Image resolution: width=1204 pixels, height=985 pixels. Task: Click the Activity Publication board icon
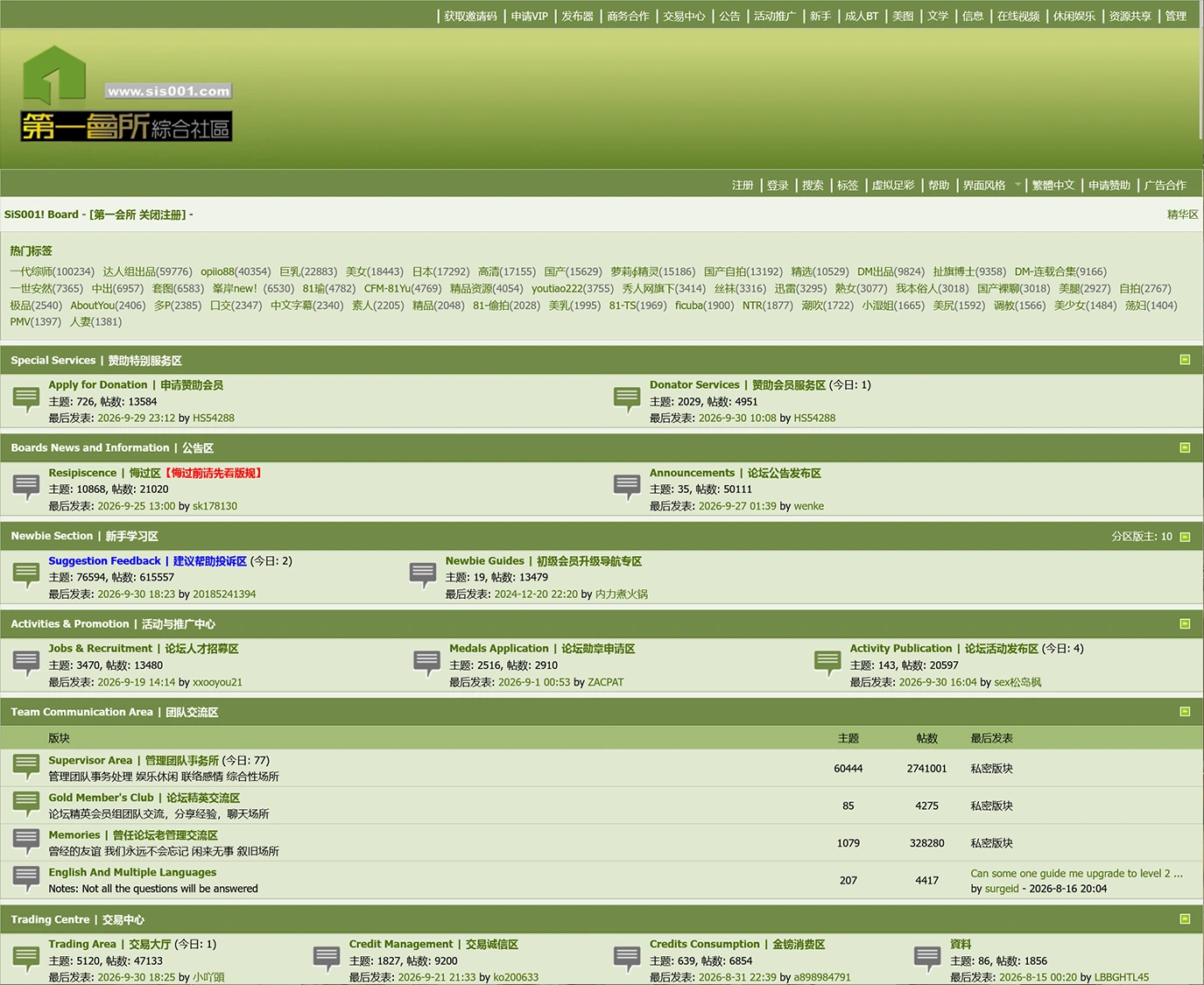(827, 663)
